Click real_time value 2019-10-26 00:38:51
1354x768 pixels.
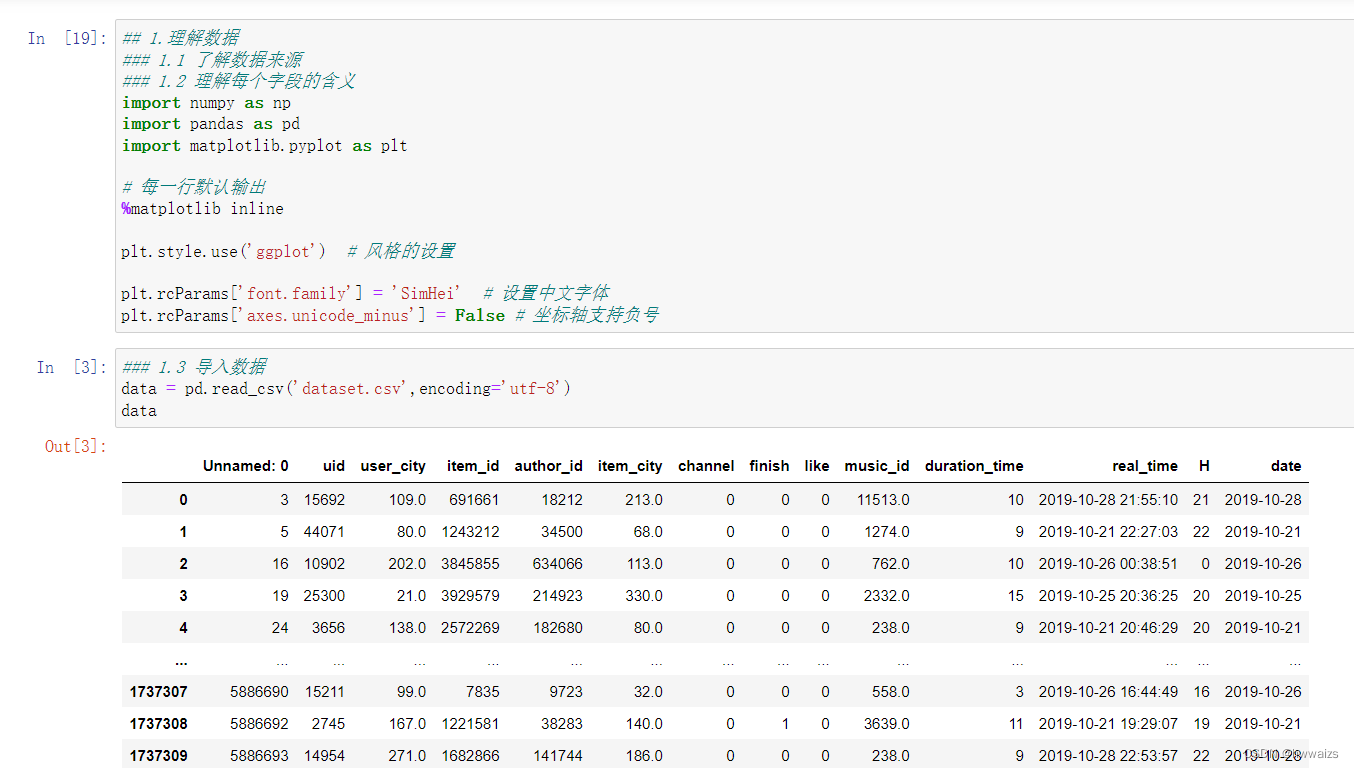1108,564
